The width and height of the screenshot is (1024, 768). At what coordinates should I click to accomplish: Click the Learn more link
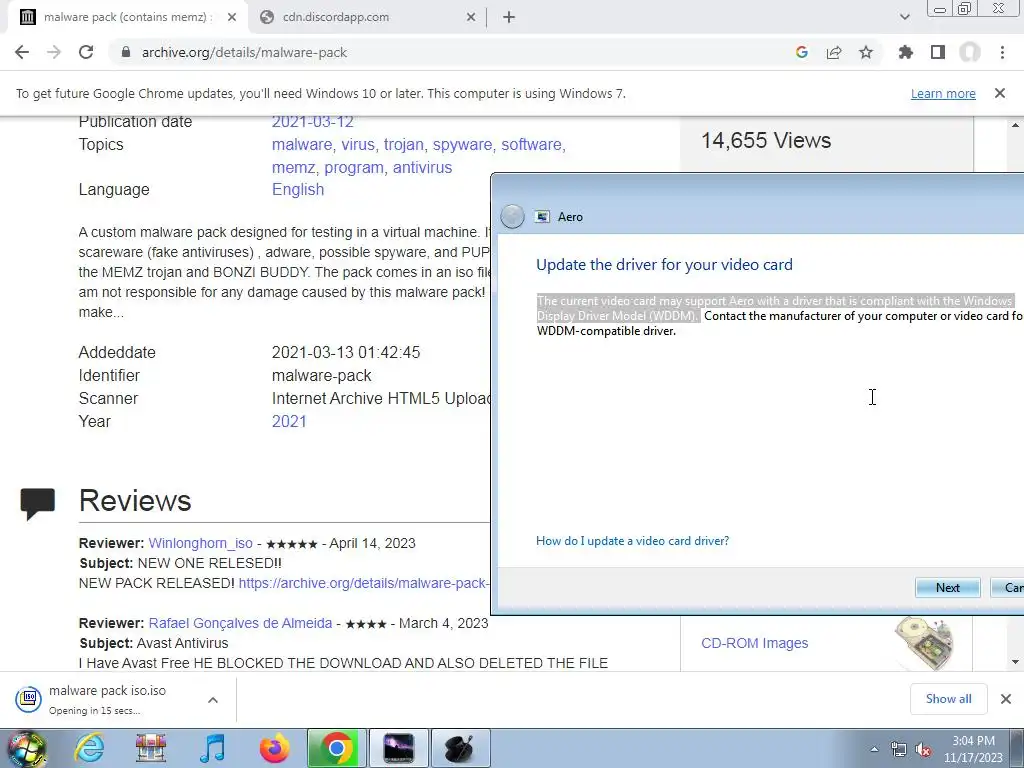[943, 93]
